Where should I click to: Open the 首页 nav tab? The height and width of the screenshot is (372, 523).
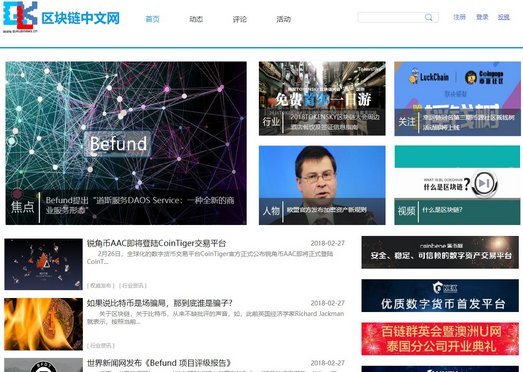(152, 19)
